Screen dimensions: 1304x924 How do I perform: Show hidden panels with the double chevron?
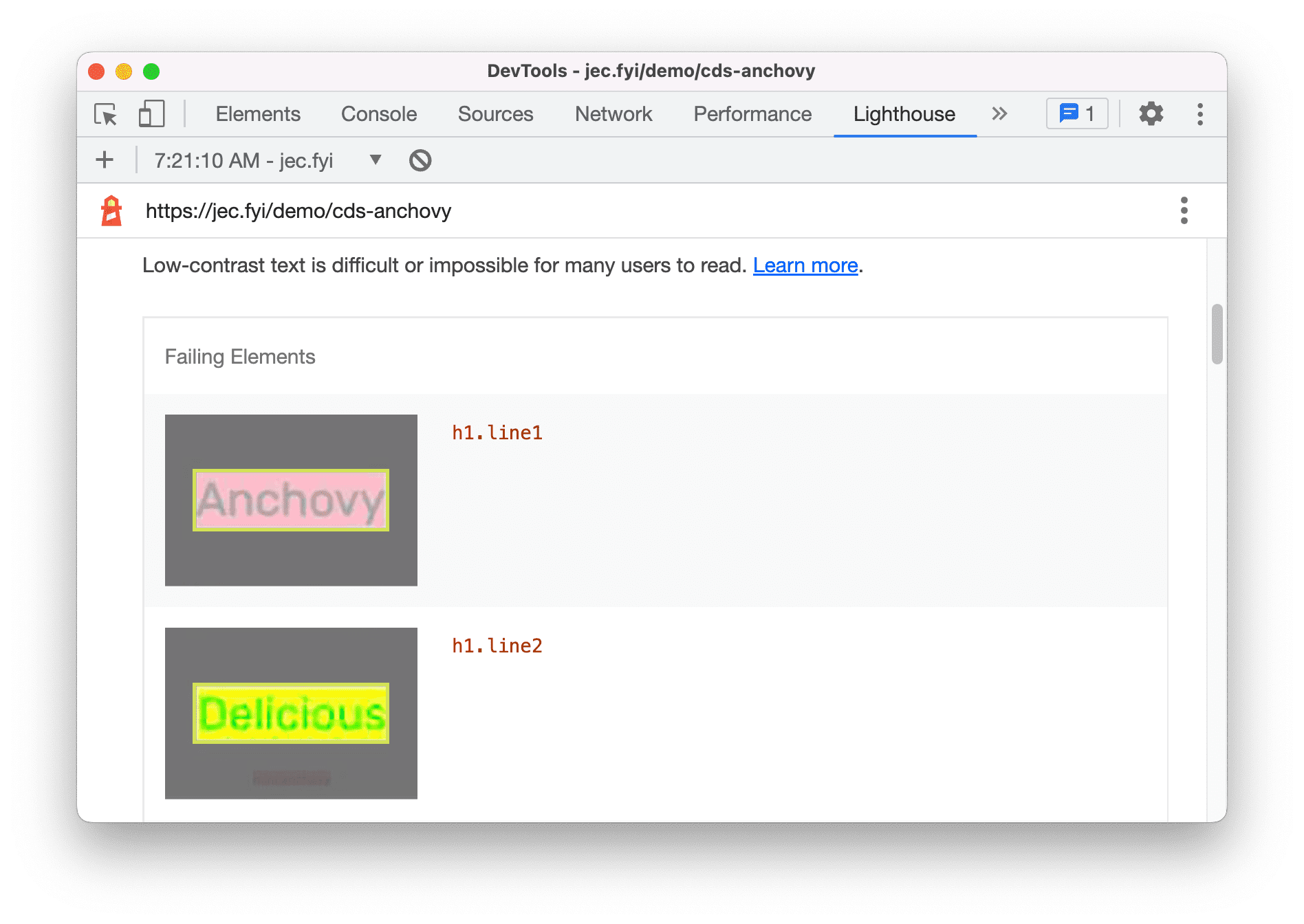coord(999,114)
